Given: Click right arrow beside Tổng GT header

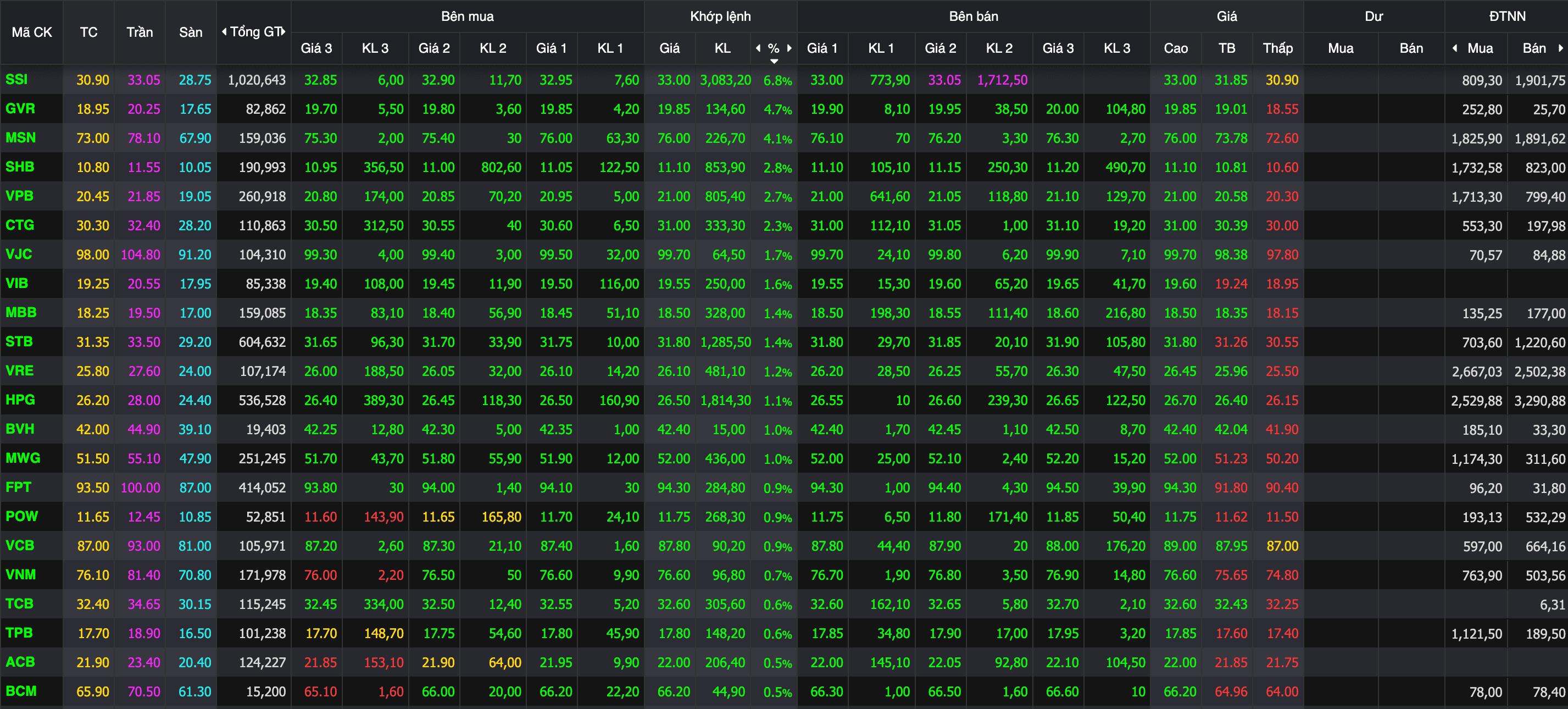Looking at the screenshot, I should click(x=283, y=32).
